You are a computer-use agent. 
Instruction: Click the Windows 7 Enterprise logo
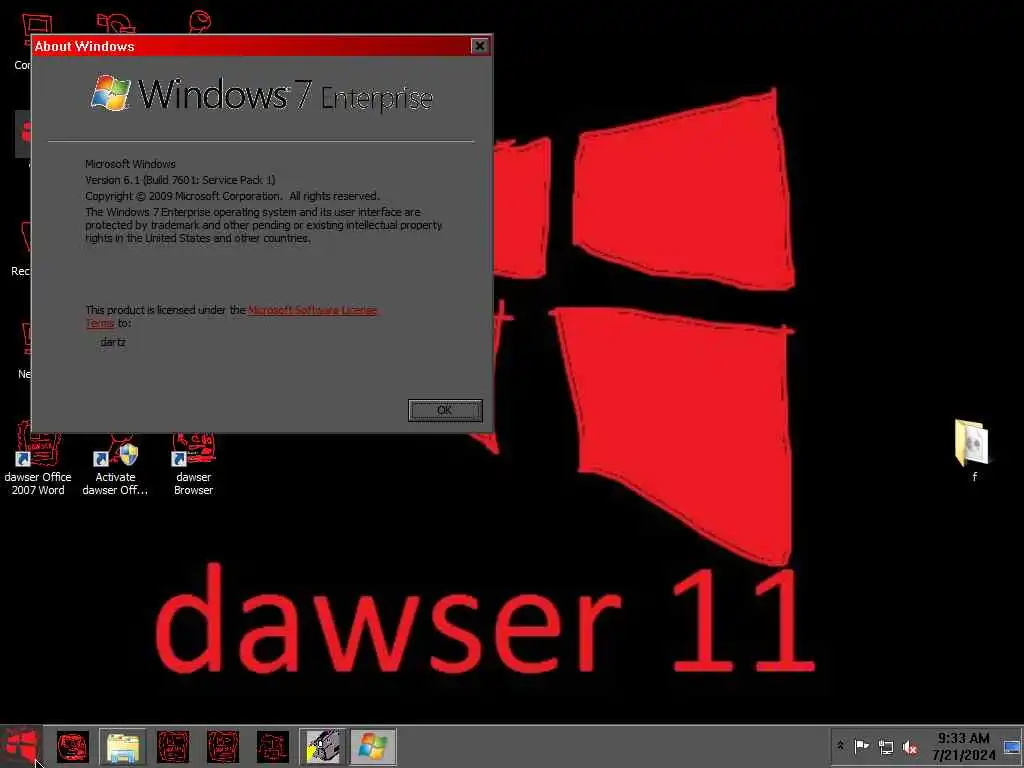tap(262, 94)
